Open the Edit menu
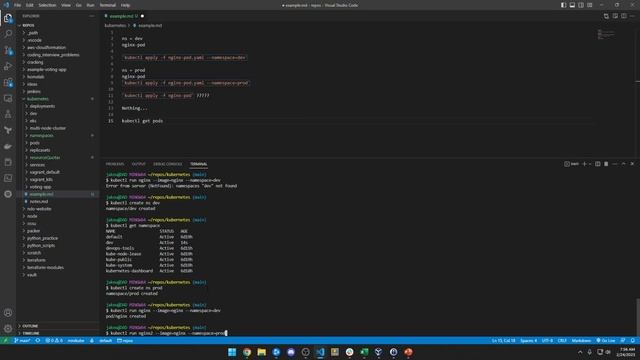 click(x=29, y=5)
